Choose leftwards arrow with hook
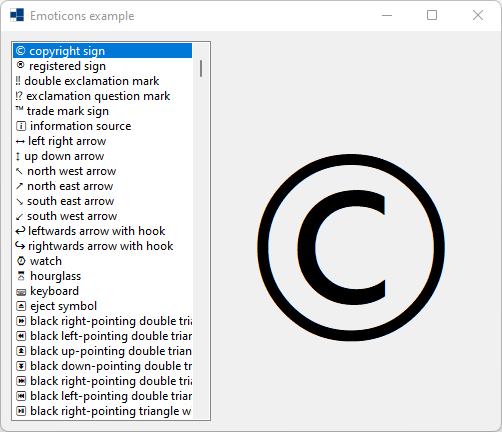This screenshot has width=502, height=432. [x=102, y=231]
